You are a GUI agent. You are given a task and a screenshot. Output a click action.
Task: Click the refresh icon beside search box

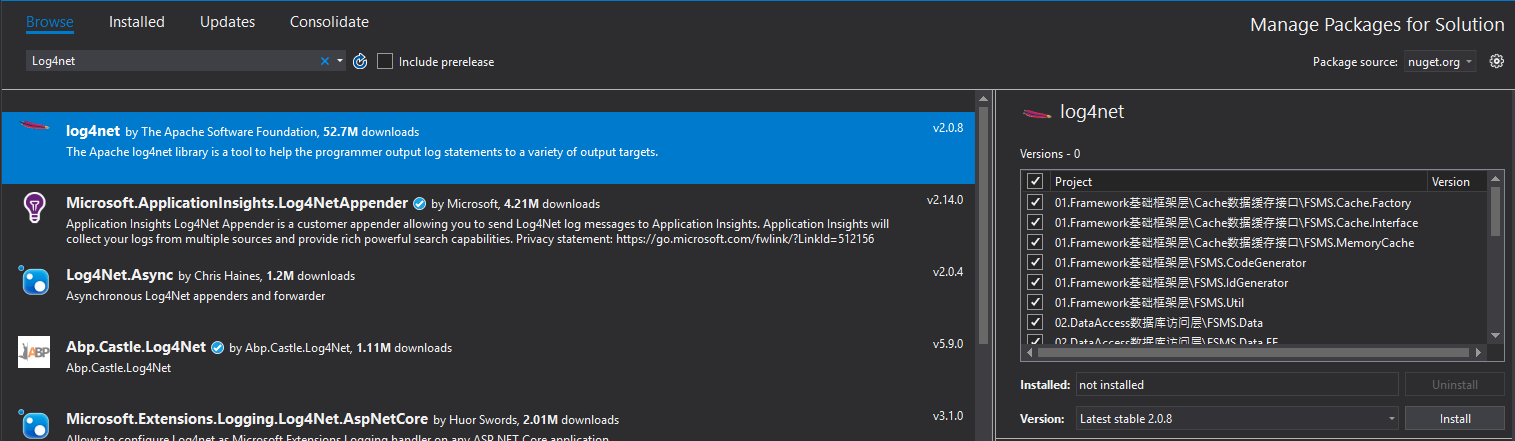(361, 61)
